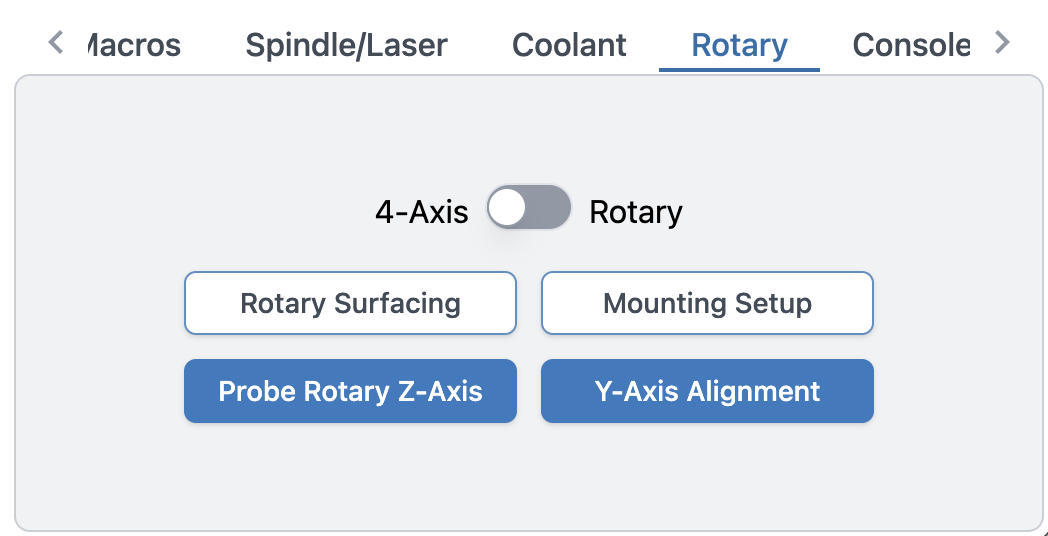The height and width of the screenshot is (536, 1048).
Task: Launch the Y-Axis Alignment wizard
Action: click(x=707, y=391)
